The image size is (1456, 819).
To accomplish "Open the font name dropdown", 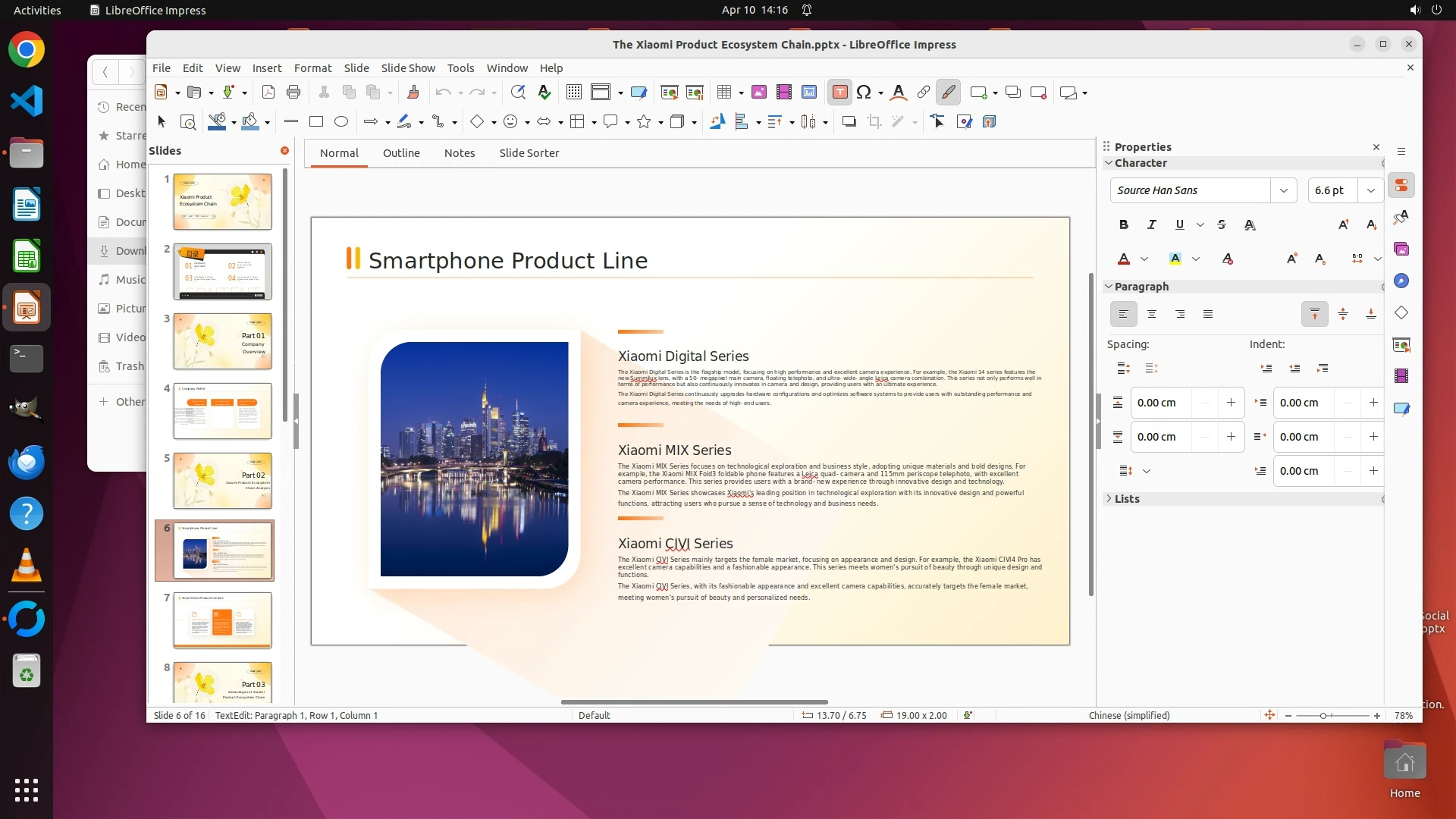I will point(1284,190).
